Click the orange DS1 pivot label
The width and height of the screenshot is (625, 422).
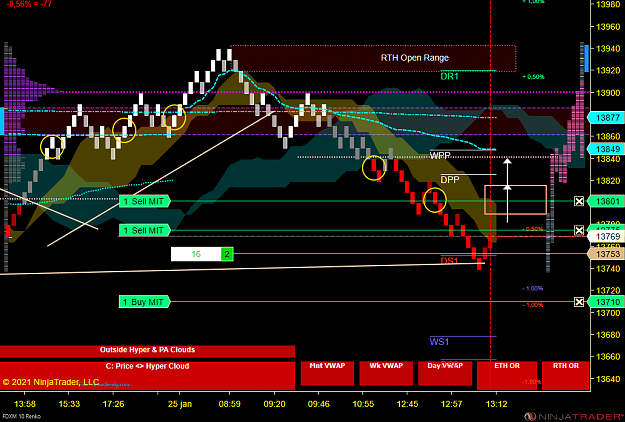449,261
